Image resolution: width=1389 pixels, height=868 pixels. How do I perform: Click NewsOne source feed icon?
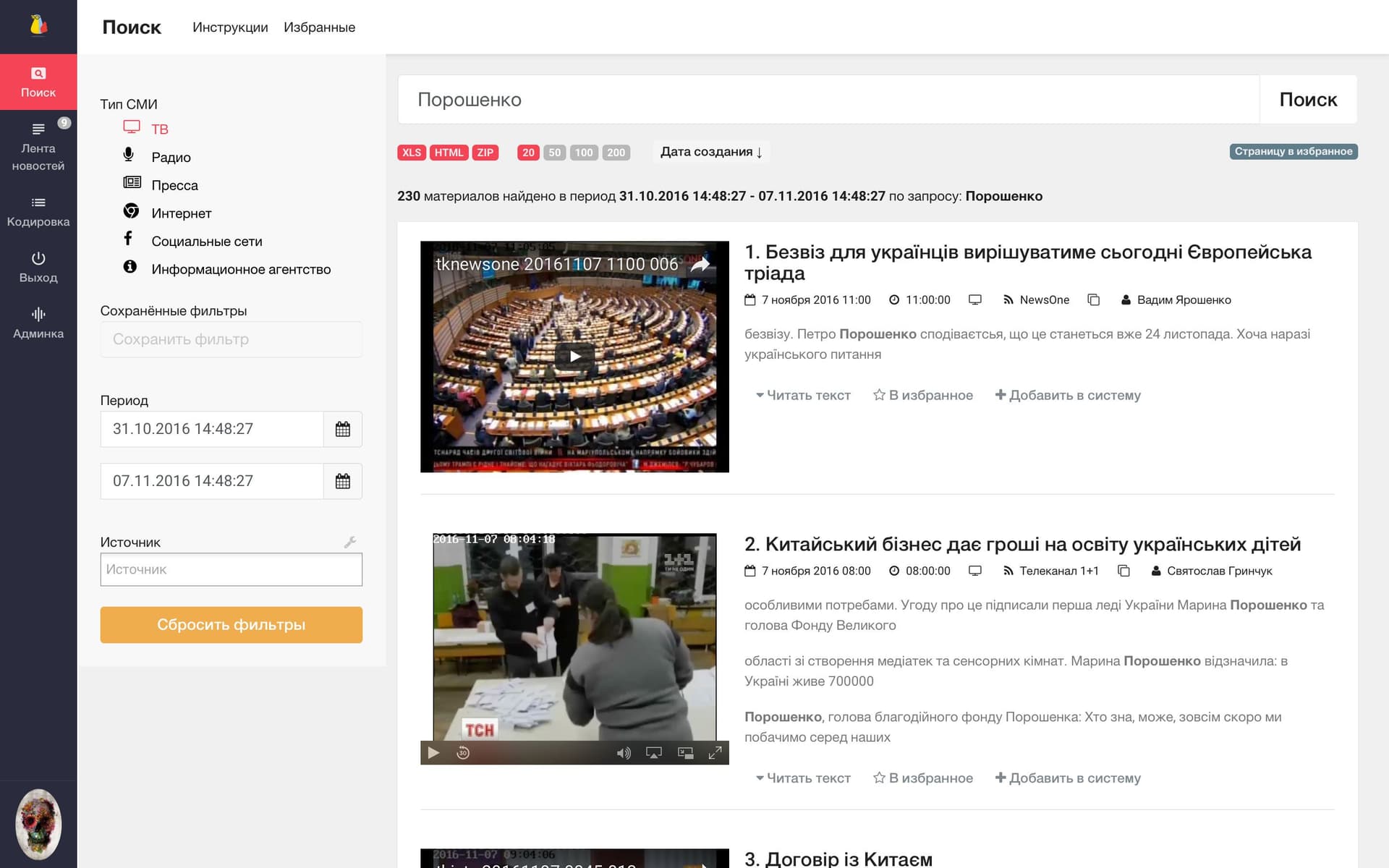[1008, 299]
